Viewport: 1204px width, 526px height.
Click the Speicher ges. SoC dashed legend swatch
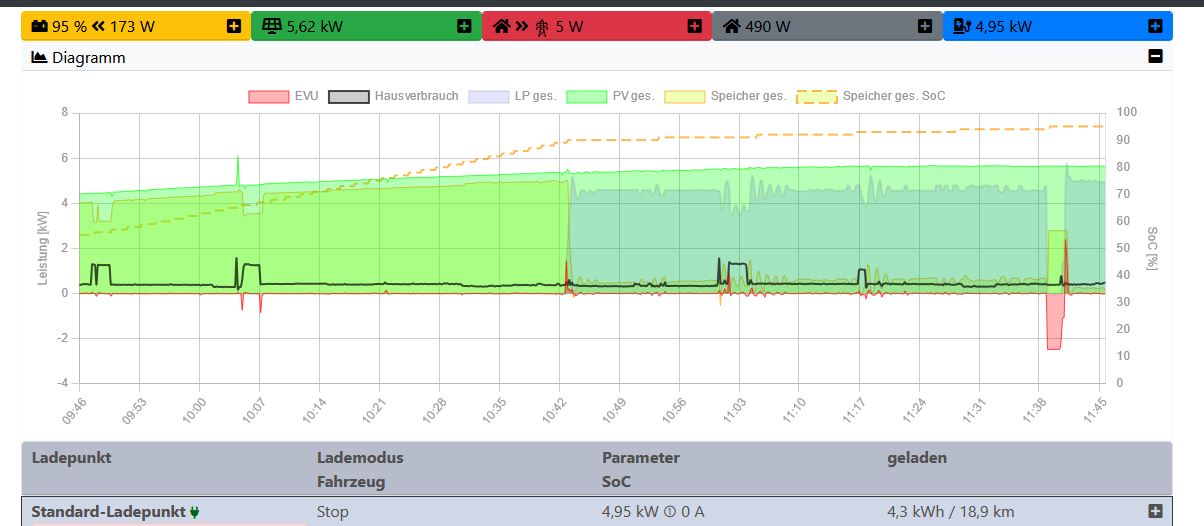pyautogui.click(x=816, y=96)
